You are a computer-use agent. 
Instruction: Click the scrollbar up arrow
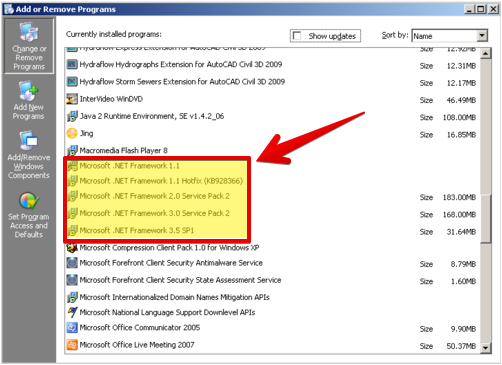(486, 53)
